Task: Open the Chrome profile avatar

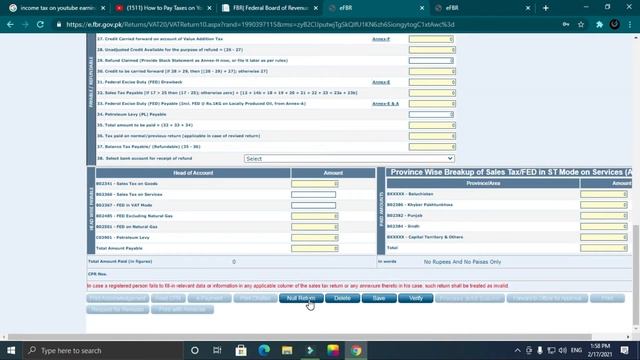Action: (x=614, y=24)
